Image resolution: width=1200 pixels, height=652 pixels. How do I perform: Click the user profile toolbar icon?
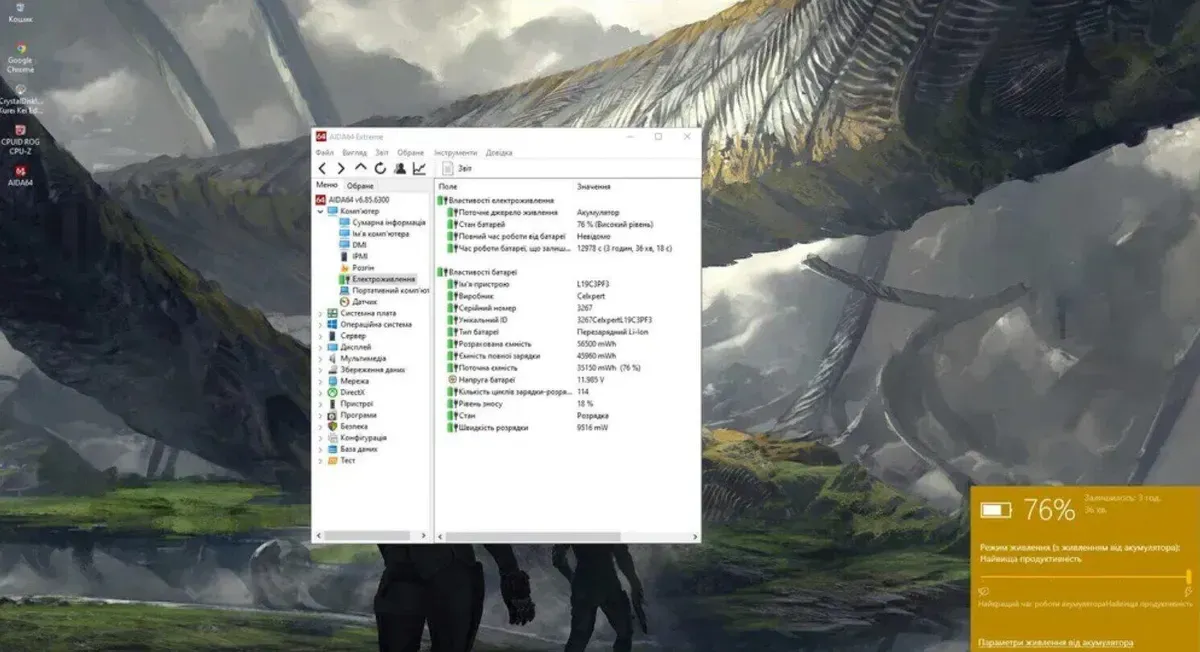[x=400, y=168]
